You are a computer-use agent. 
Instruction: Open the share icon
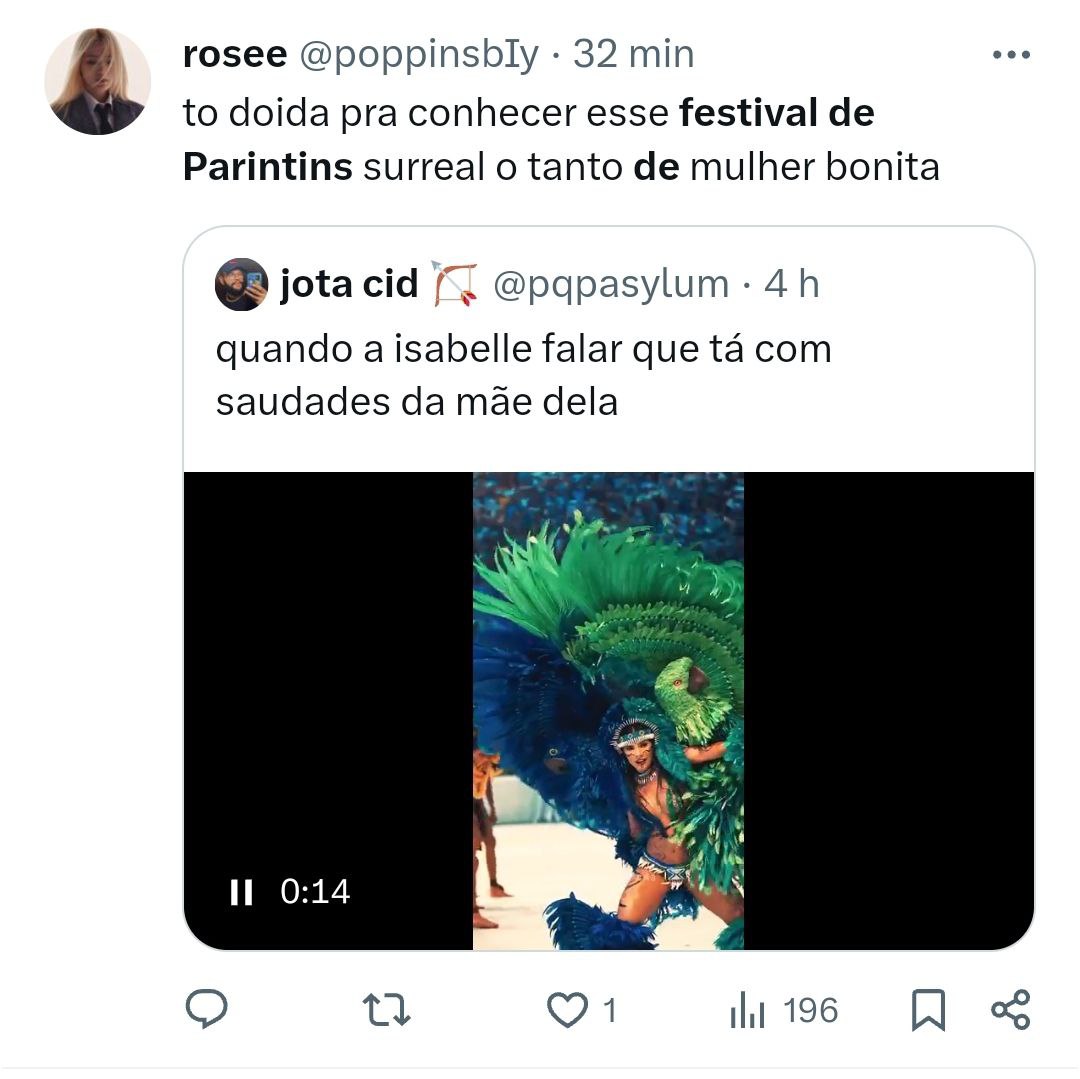[1010, 1010]
